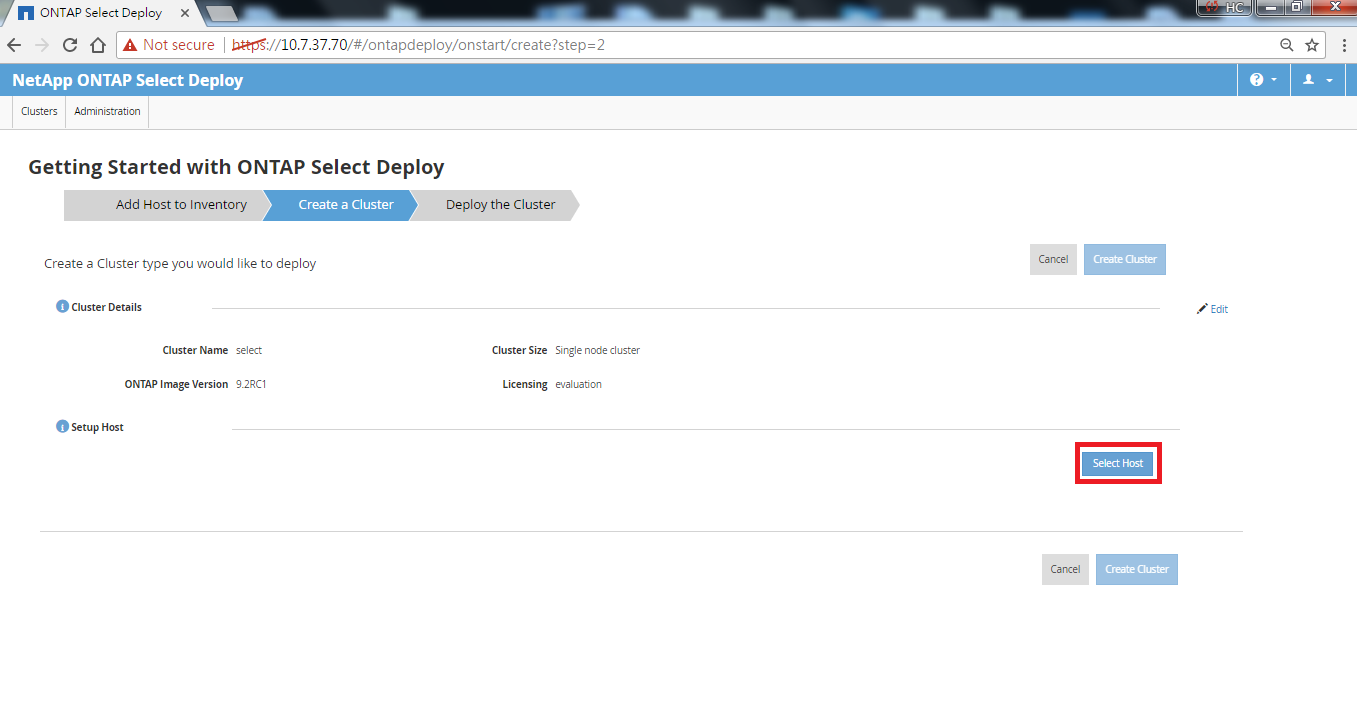Click the Cluster Name label
The height and width of the screenshot is (726, 1357).
[195, 351]
